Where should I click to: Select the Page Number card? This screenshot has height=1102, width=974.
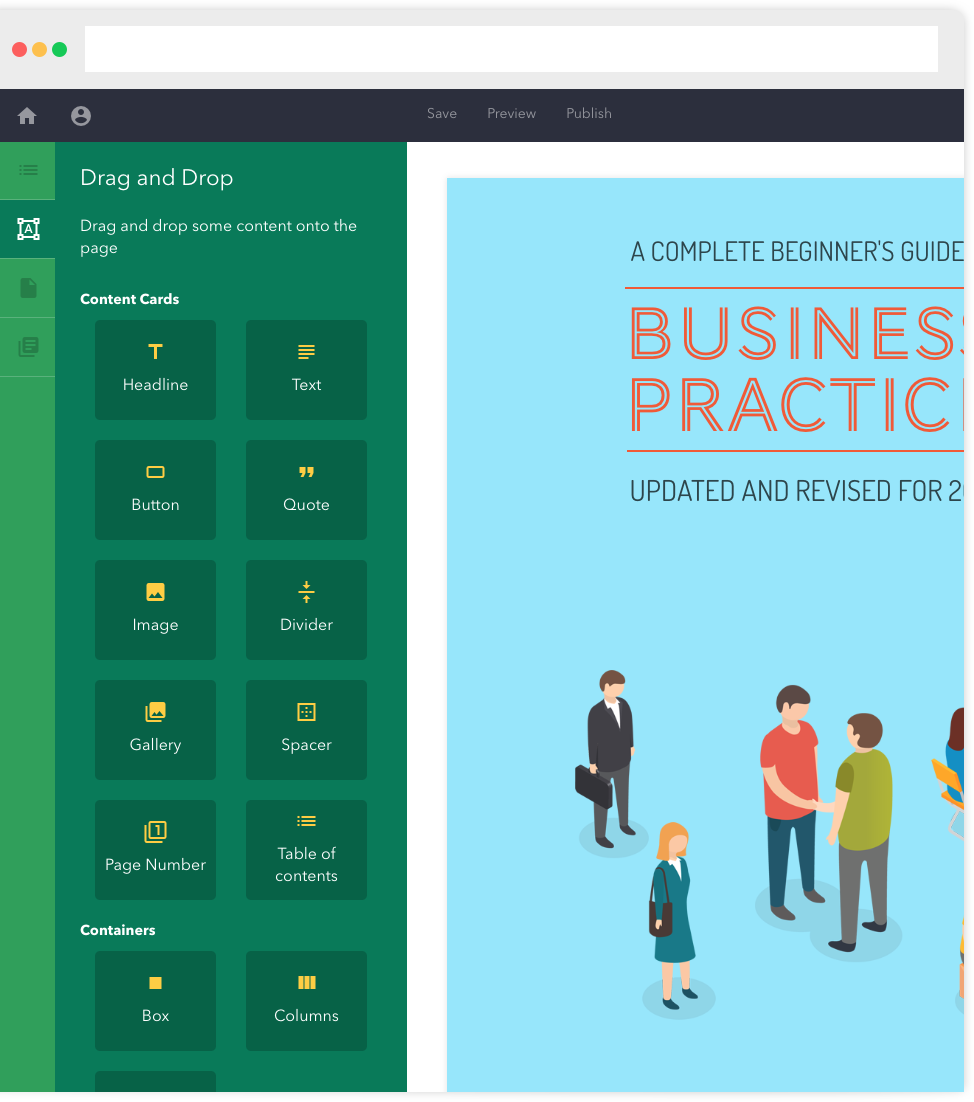click(x=155, y=849)
